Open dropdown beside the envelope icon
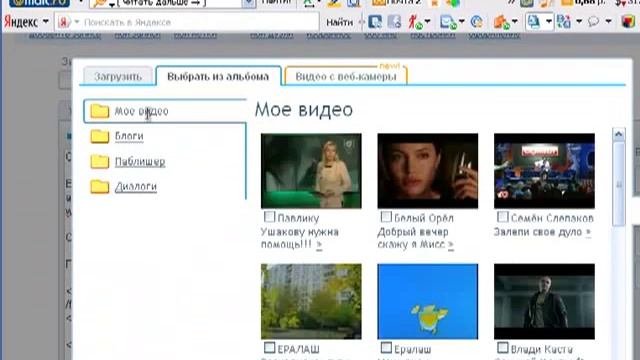The width and height of the screenshot is (640, 360). (462, 21)
